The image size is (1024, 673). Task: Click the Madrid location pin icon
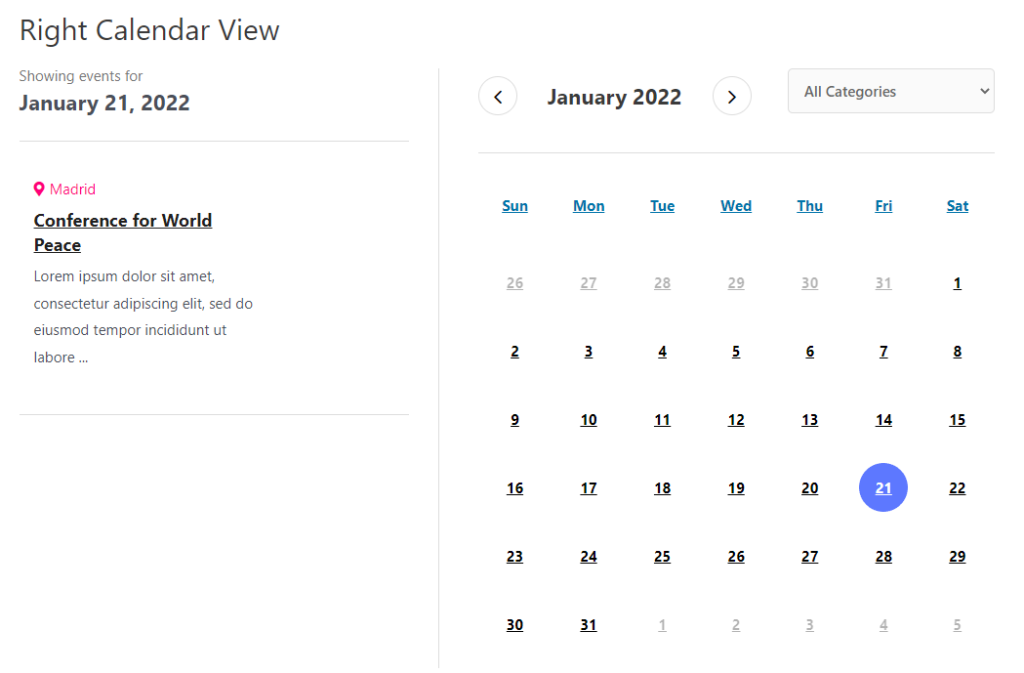[39, 189]
